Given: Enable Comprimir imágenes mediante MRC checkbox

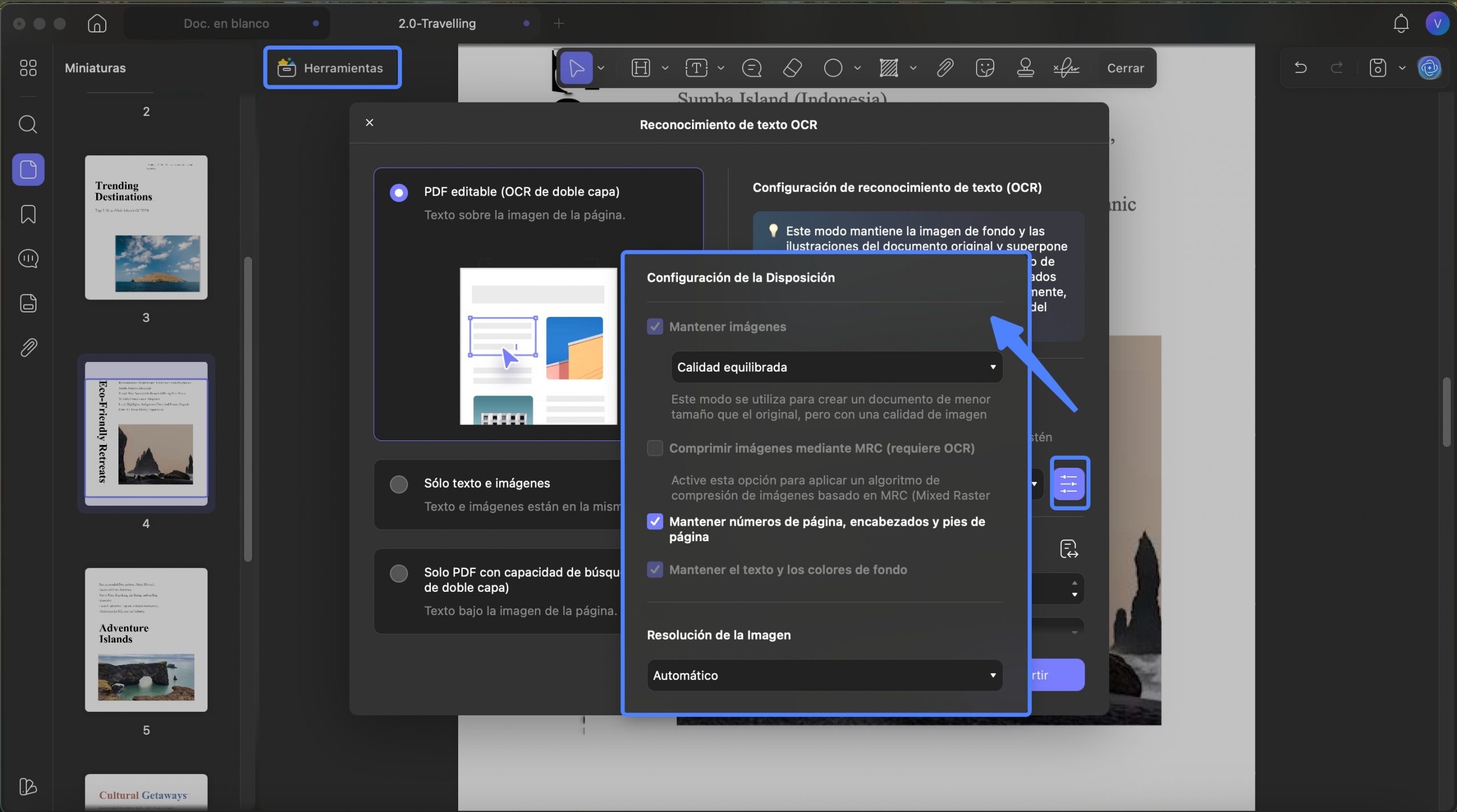Looking at the screenshot, I should tap(655, 448).
